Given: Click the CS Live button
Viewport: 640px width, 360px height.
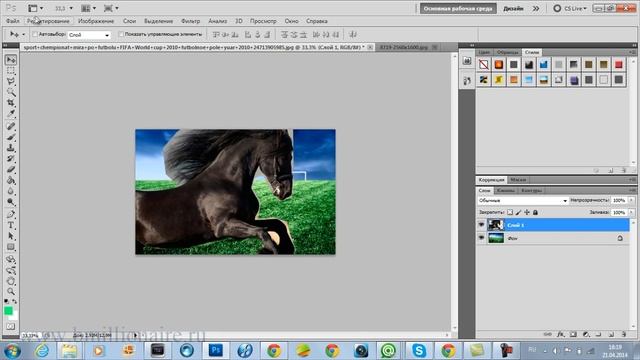Looking at the screenshot, I should (570, 8).
